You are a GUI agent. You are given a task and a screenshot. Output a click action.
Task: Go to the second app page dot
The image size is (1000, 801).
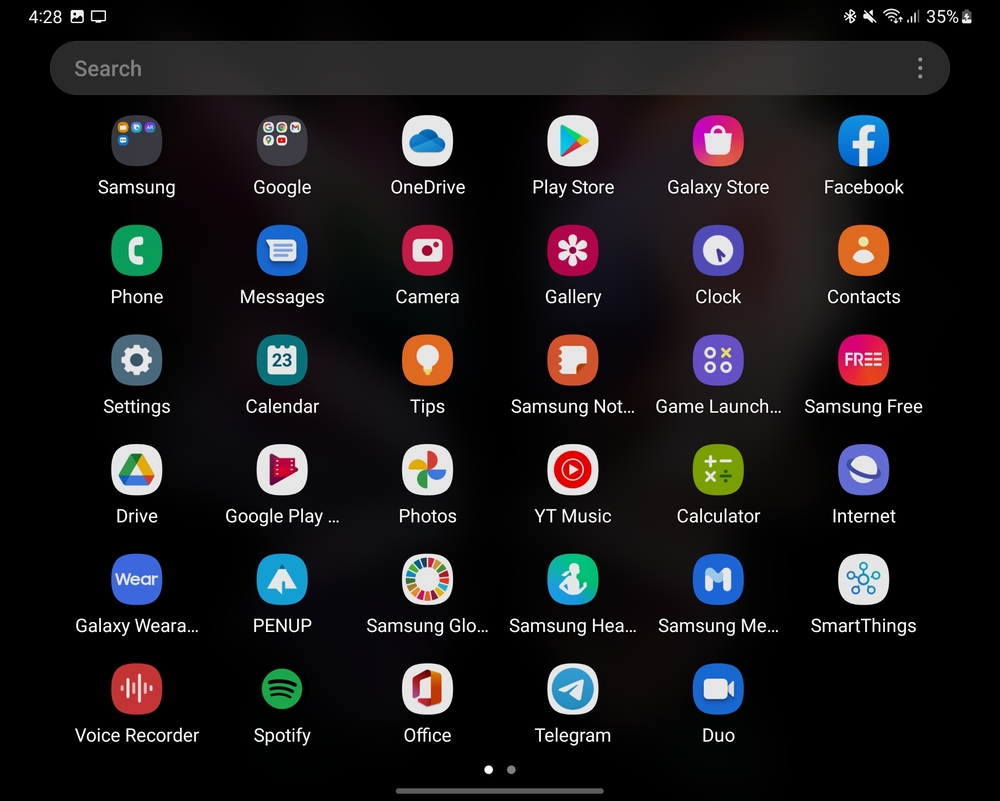coord(511,770)
